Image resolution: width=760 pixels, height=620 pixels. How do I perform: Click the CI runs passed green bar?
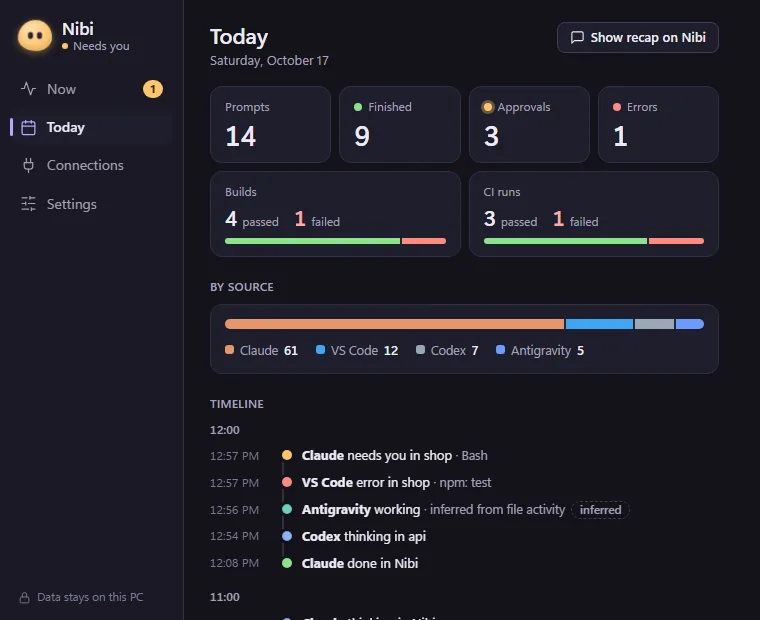pyautogui.click(x=565, y=241)
